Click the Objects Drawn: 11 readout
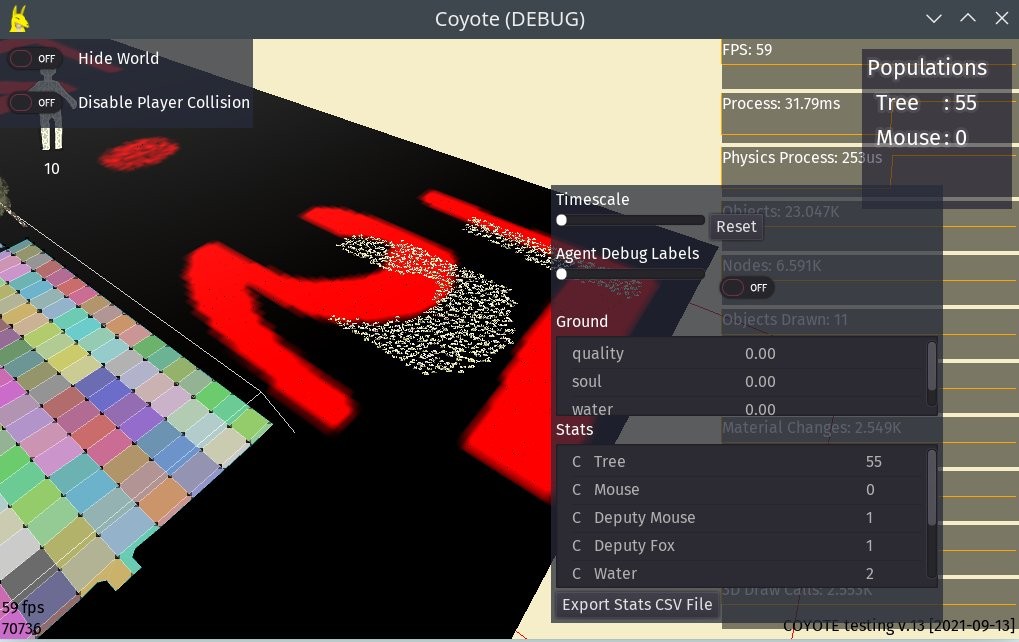Viewport: 1019px width, 642px height. (x=784, y=320)
